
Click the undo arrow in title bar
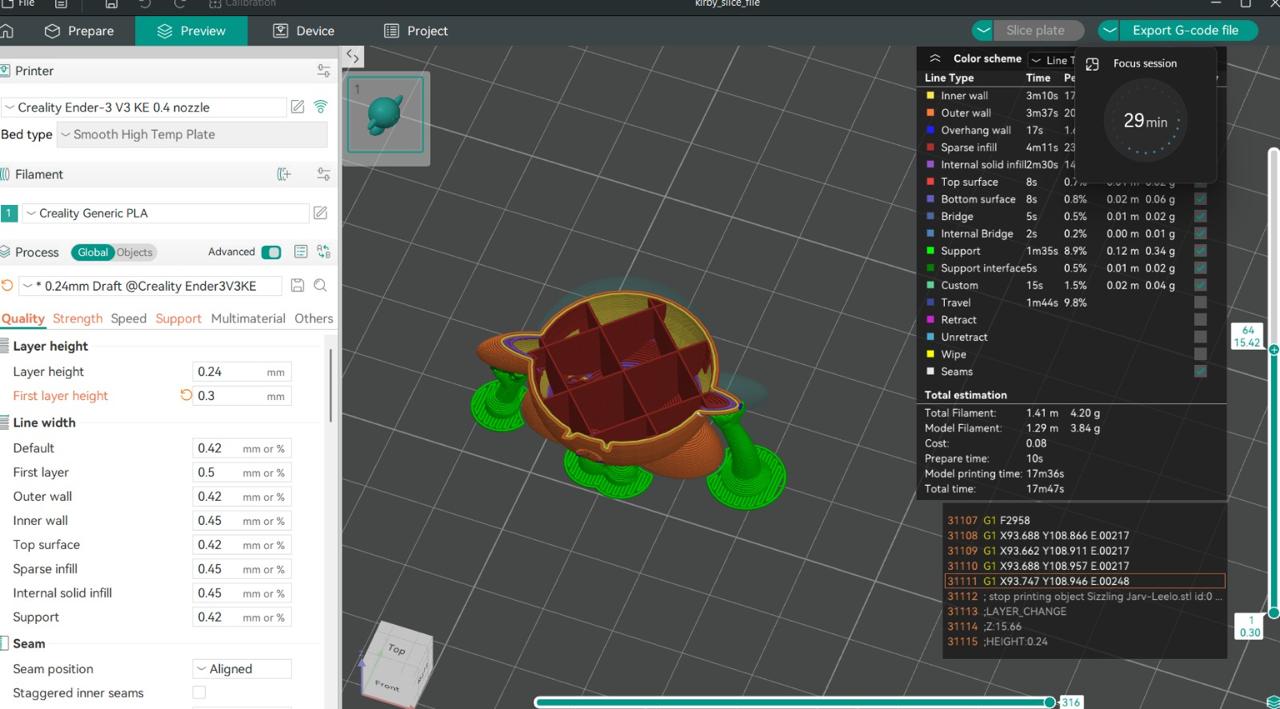click(x=145, y=4)
